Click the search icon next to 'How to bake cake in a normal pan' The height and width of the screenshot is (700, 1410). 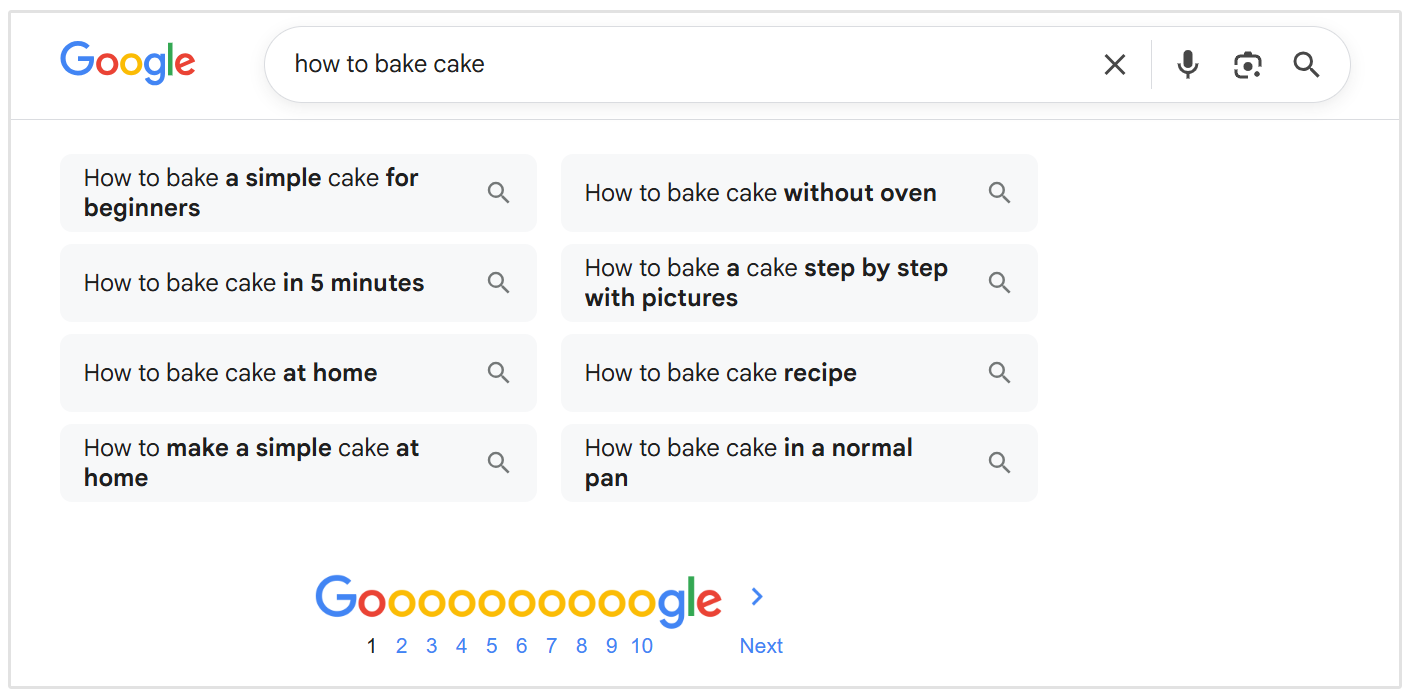tap(999, 462)
